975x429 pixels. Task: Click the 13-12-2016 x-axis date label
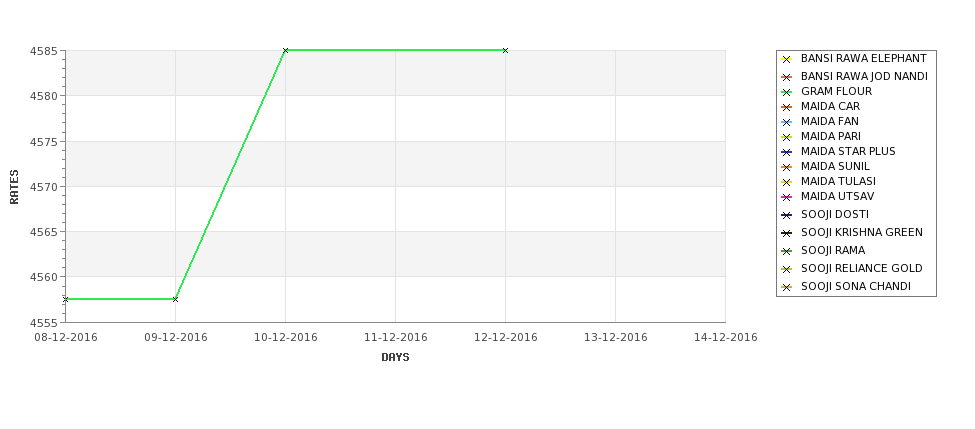coord(615,337)
